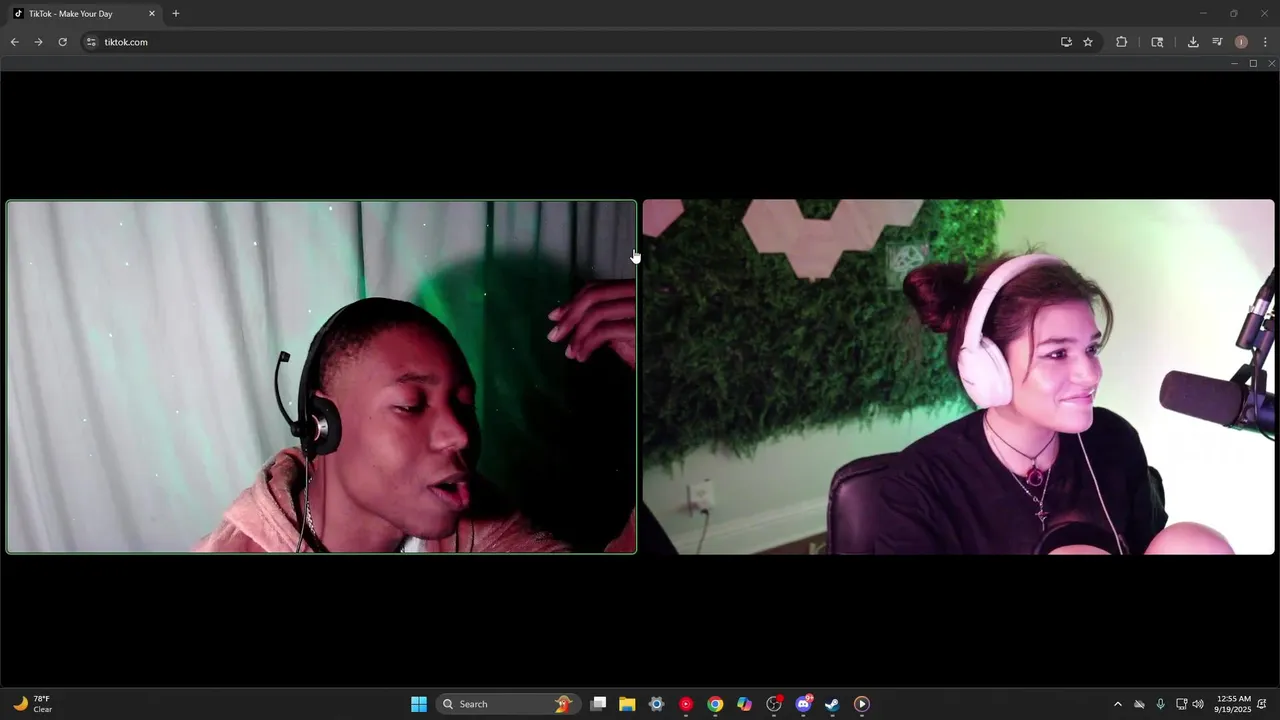Open the Chrome profile avatar
The image size is (1280, 720).
(1241, 42)
